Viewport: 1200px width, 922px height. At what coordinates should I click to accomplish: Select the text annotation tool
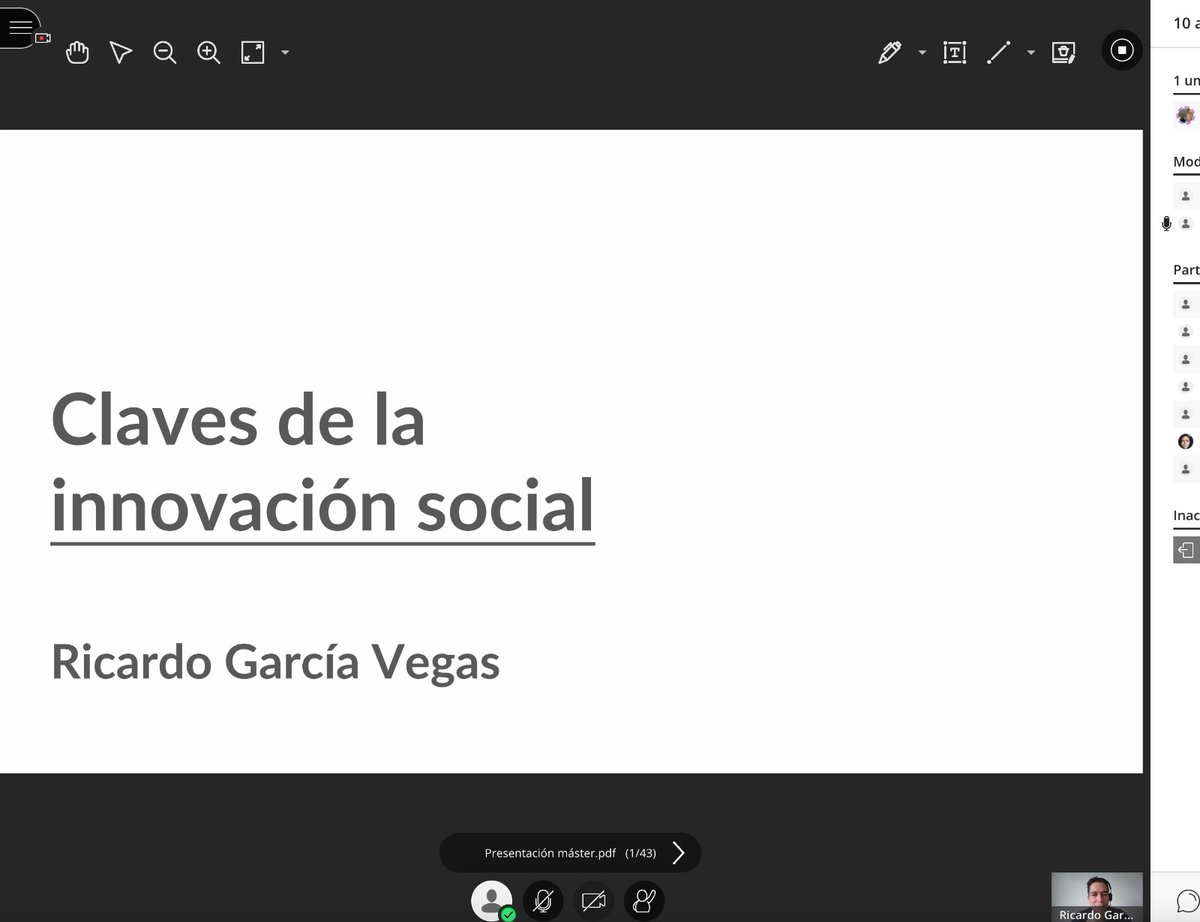click(955, 53)
